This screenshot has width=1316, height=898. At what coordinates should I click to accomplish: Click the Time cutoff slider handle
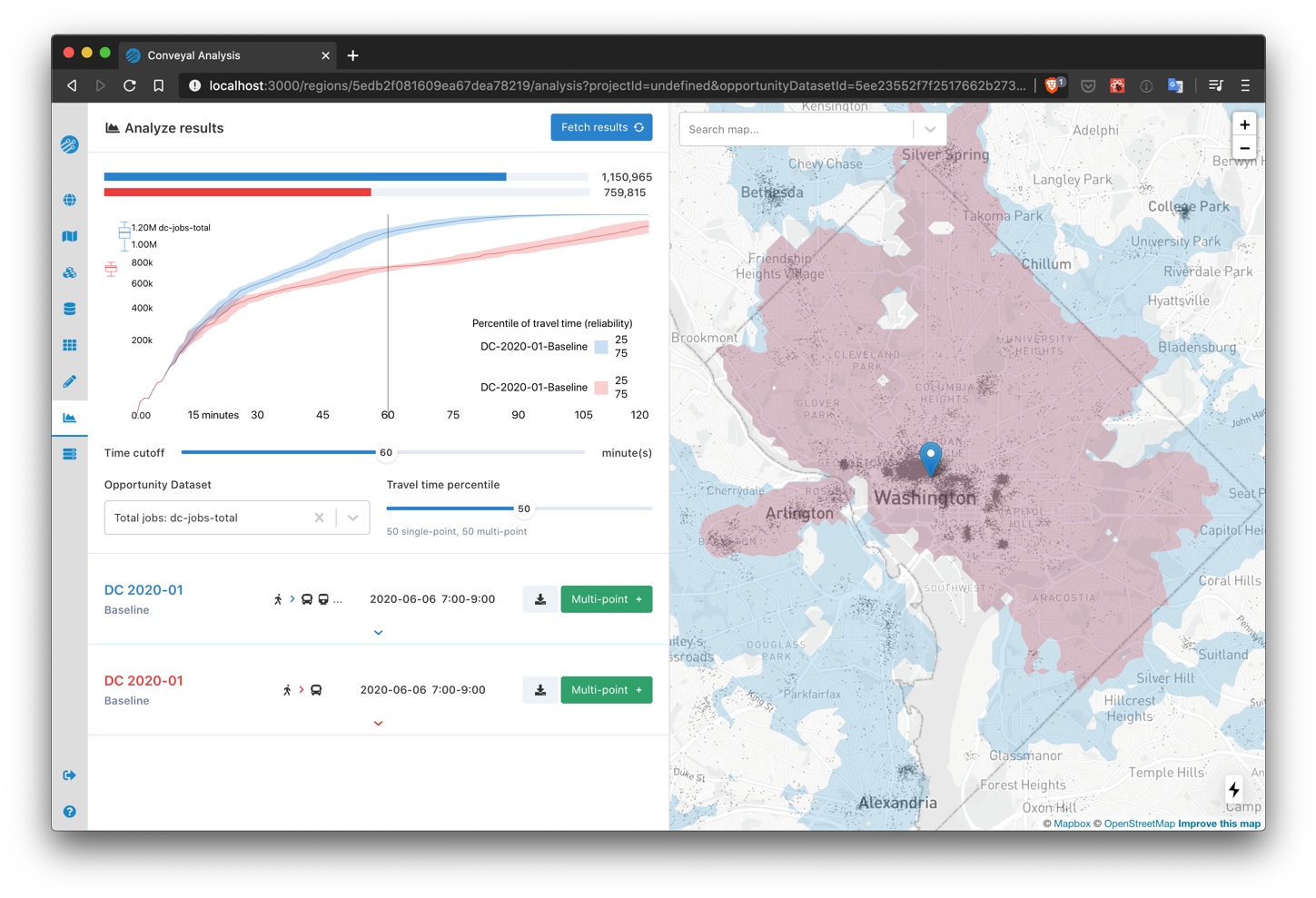(x=385, y=452)
